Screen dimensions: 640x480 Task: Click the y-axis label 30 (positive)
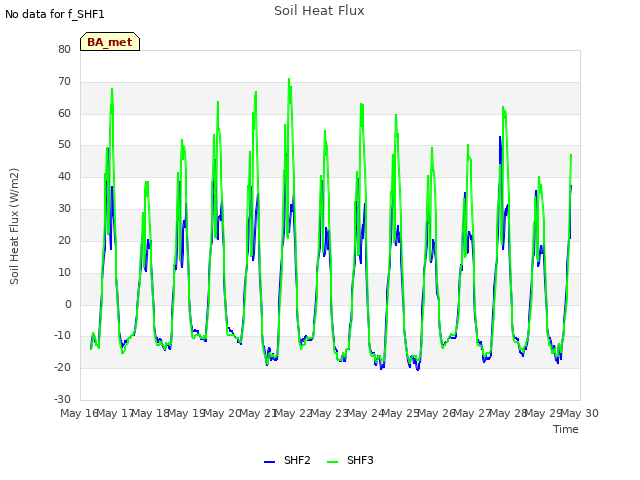pos(64,209)
